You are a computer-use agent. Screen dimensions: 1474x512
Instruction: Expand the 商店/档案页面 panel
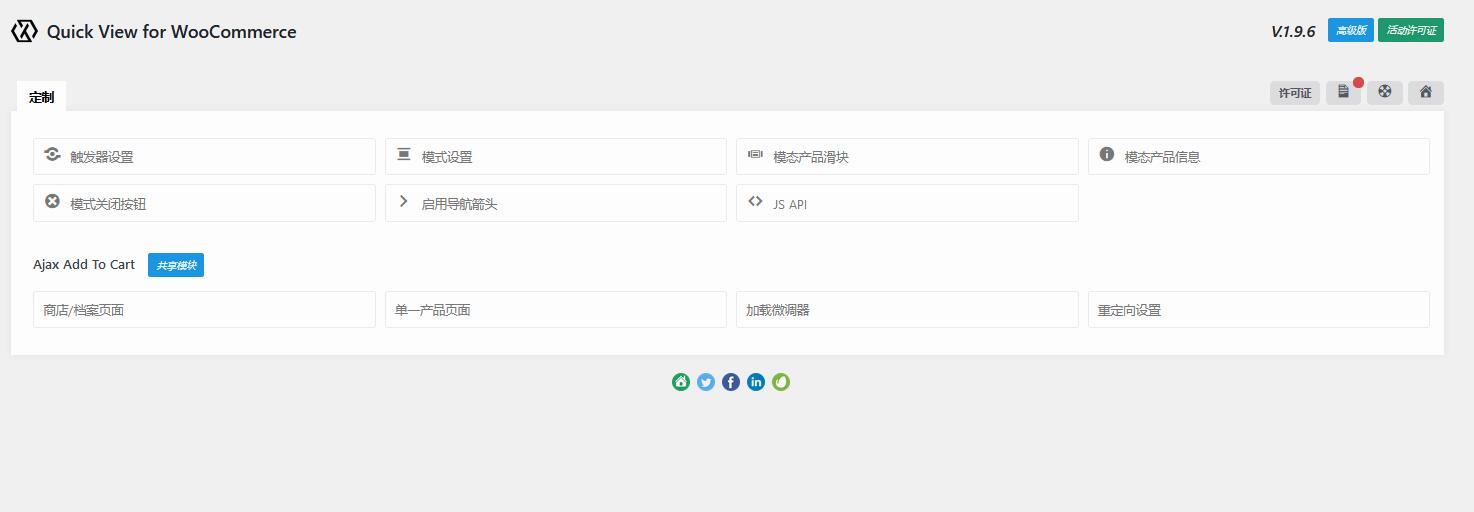click(204, 309)
